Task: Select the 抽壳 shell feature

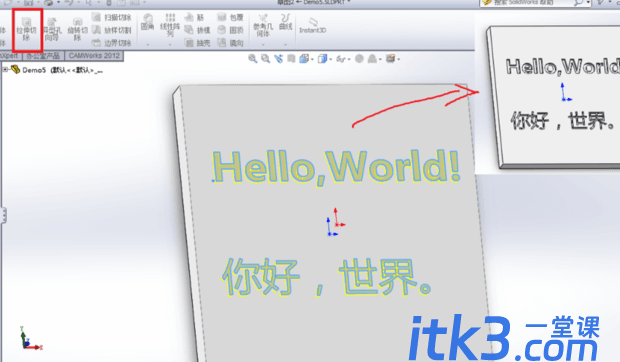Action: coord(197,43)
